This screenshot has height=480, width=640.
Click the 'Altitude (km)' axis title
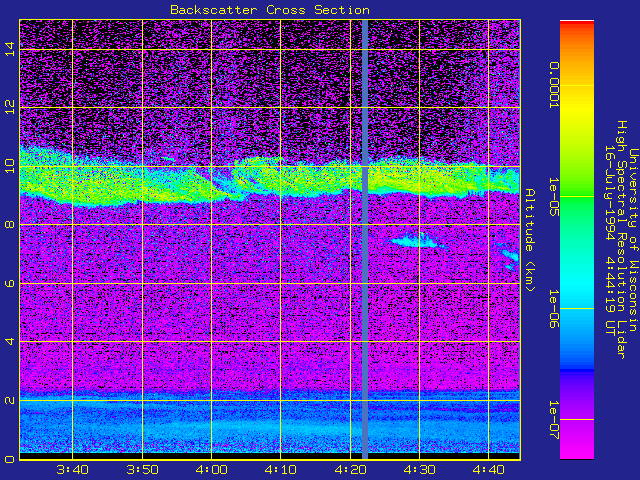(529, 240)
